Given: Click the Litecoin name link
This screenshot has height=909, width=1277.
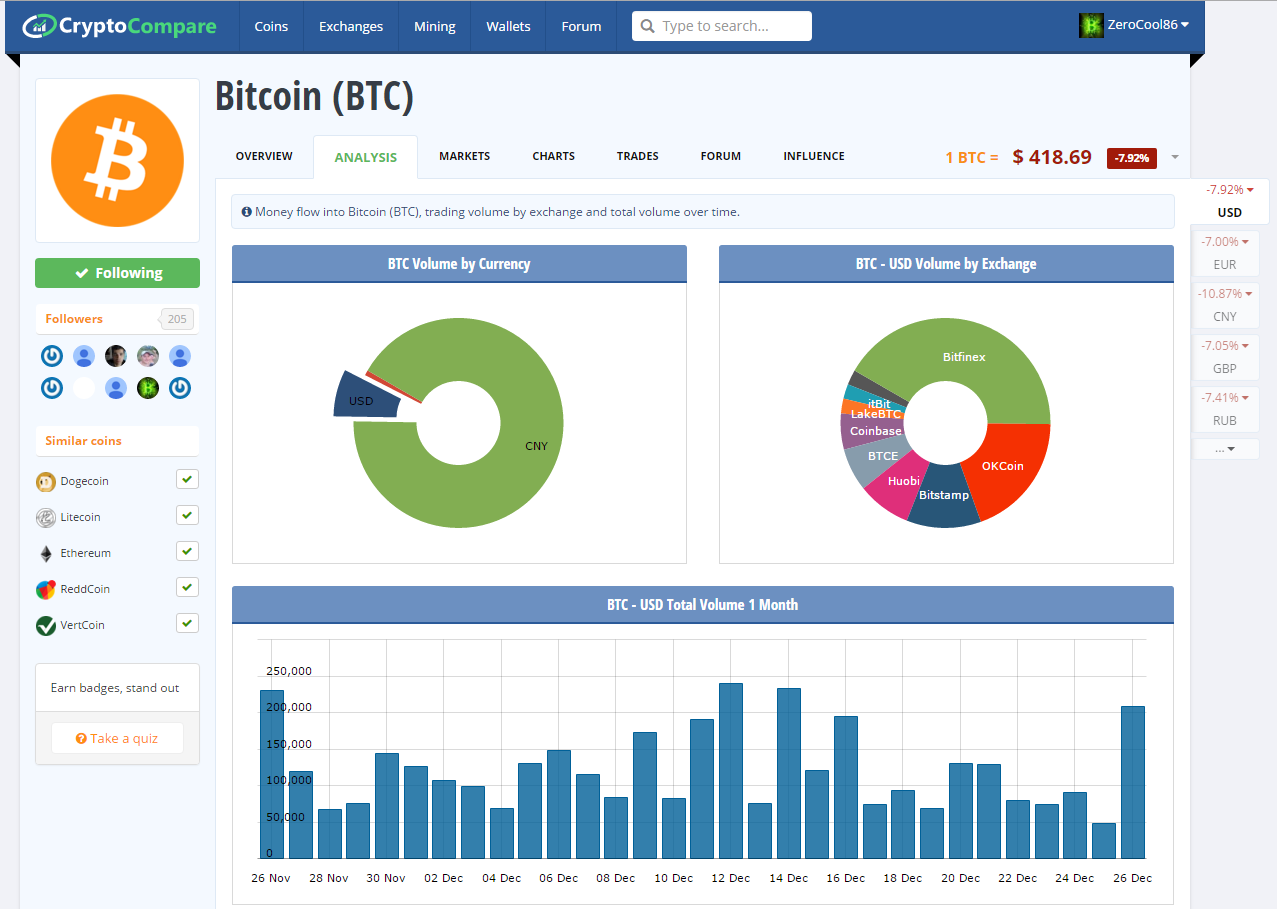Looking at the screenshot, I should (x=81, y=517).
